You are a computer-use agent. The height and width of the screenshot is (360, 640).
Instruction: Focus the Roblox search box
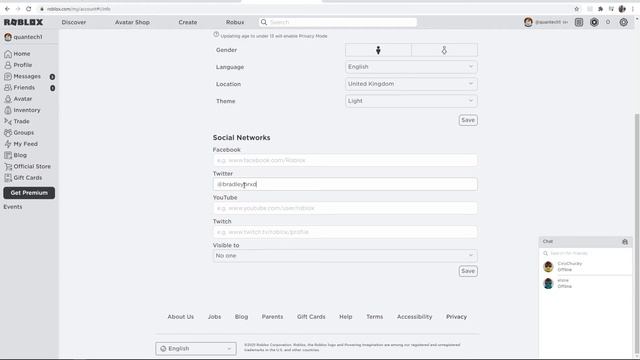(x=338, y=22)
